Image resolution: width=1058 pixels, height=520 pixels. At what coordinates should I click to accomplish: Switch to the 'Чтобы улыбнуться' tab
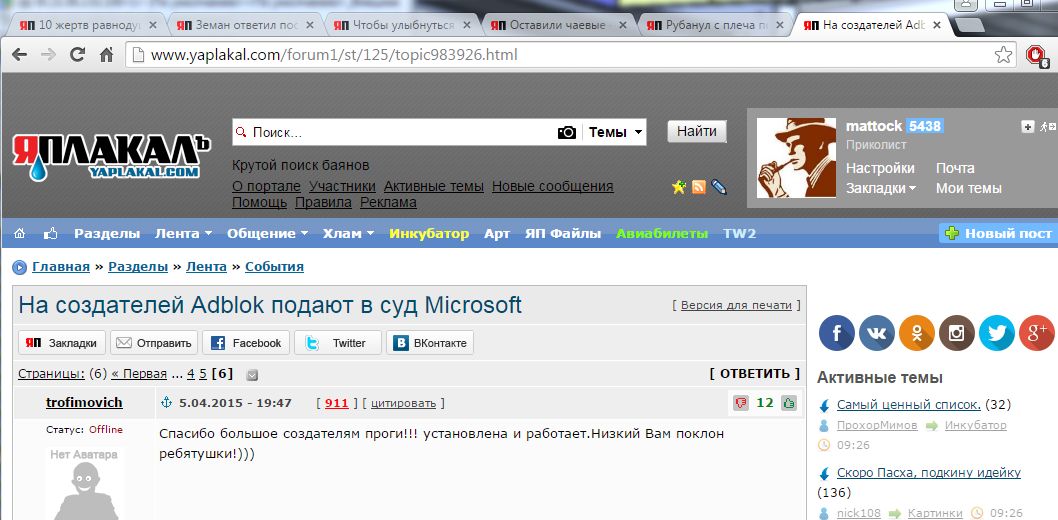[401, 25]
